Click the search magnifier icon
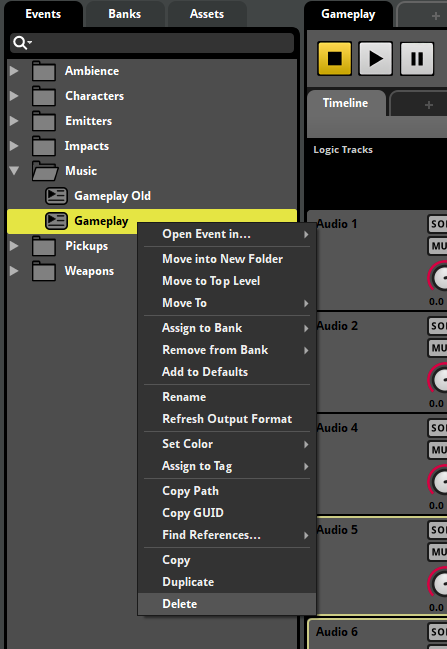 click(20, 43)
